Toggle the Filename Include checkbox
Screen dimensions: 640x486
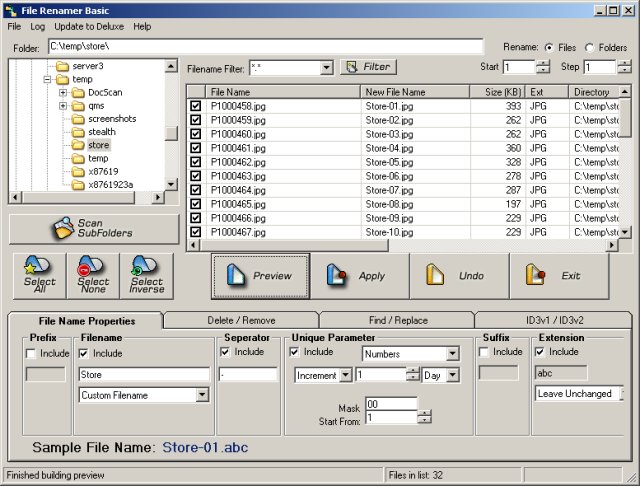click(84, 353)
